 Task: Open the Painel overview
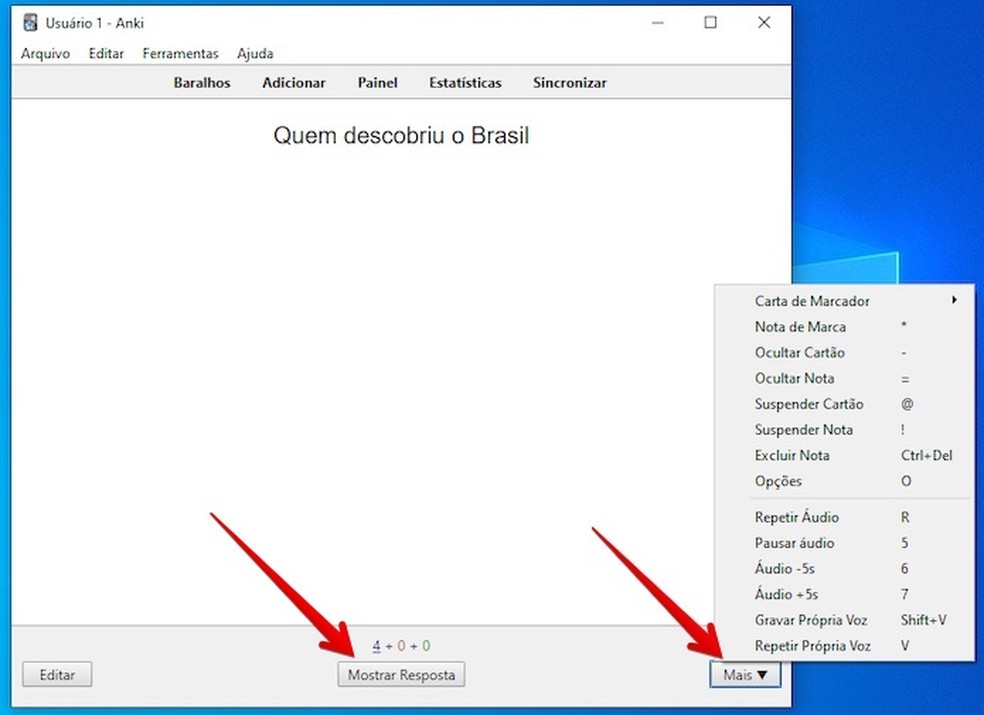(377, 83)
